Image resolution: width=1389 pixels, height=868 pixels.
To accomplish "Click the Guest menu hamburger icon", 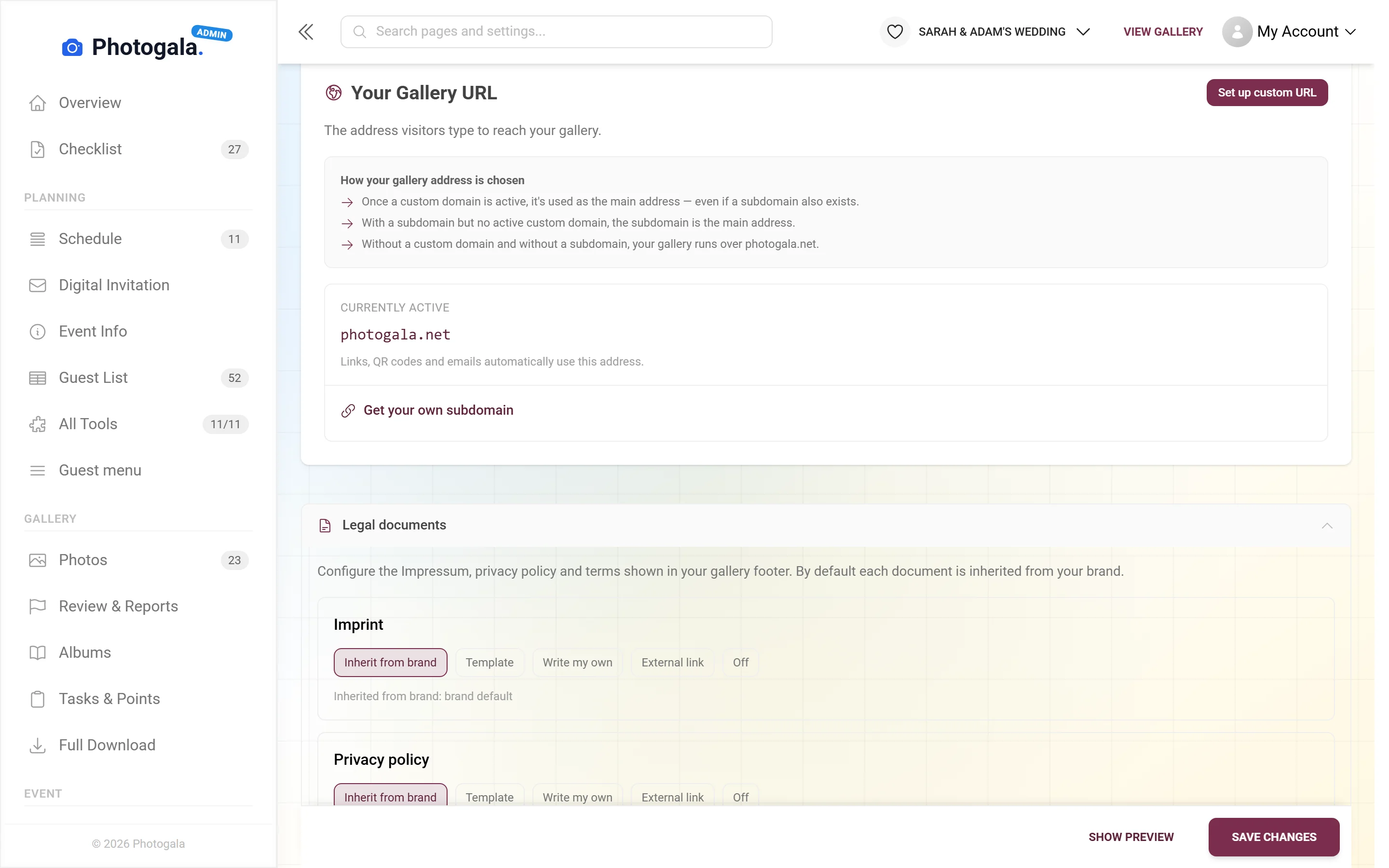I will tap(37, 471).
